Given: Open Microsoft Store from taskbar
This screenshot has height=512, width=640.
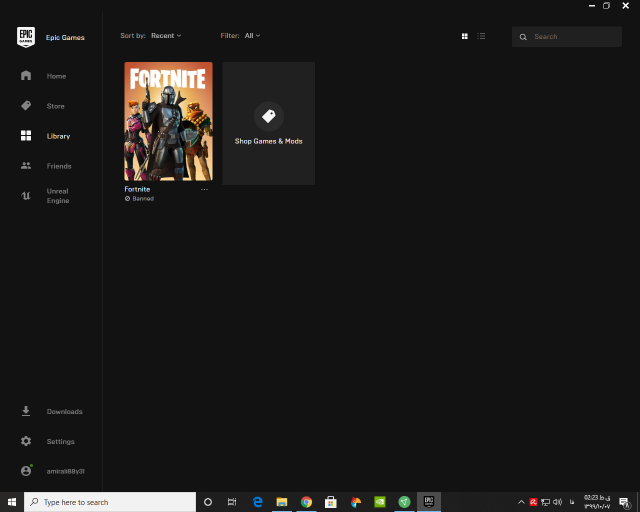Looking at the screenshot, I should click(x=331, y=502).
